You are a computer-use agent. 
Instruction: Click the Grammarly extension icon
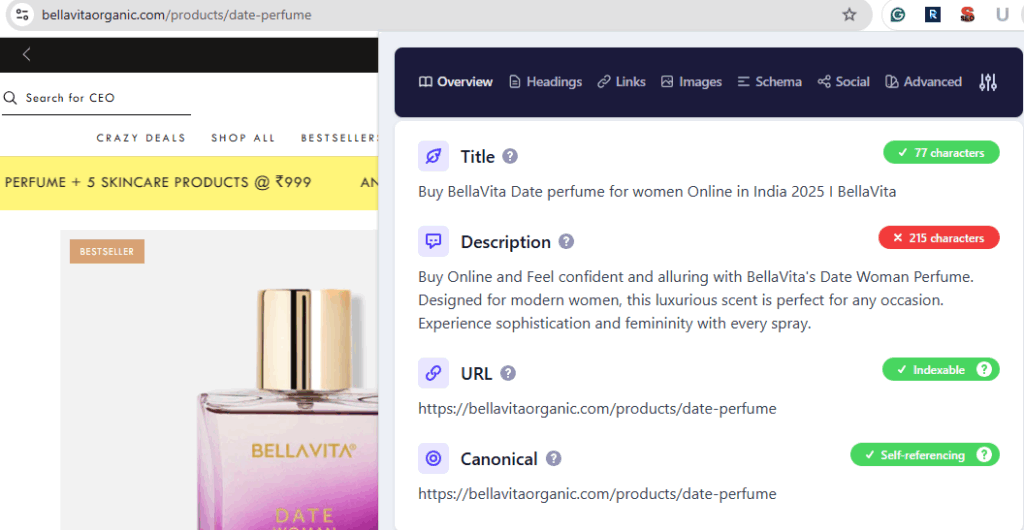(x=898, y=14)
